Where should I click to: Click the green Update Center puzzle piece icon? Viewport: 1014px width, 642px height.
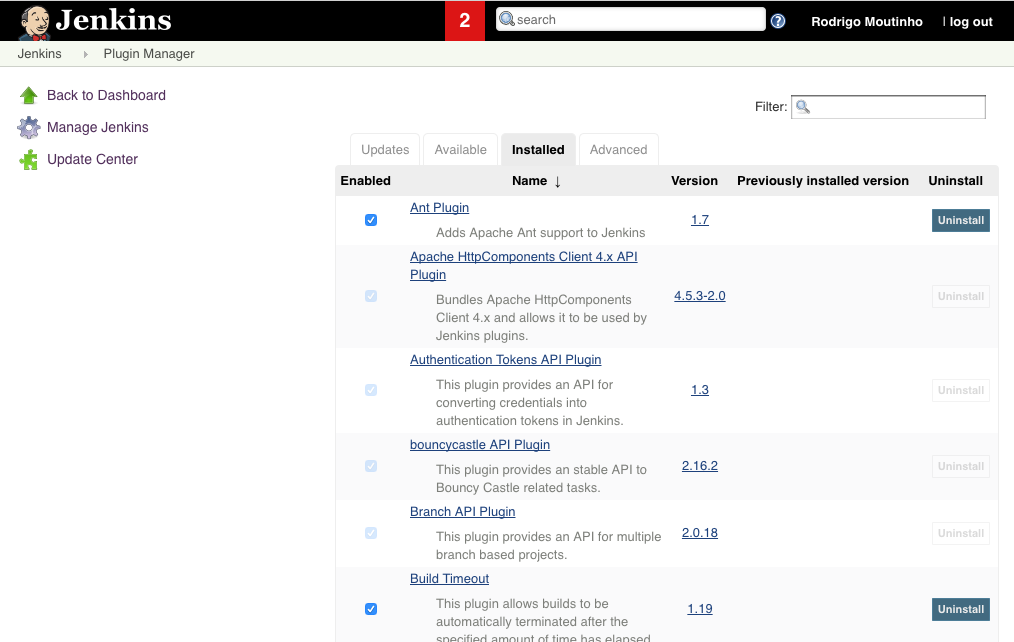(x=29, y=159)
